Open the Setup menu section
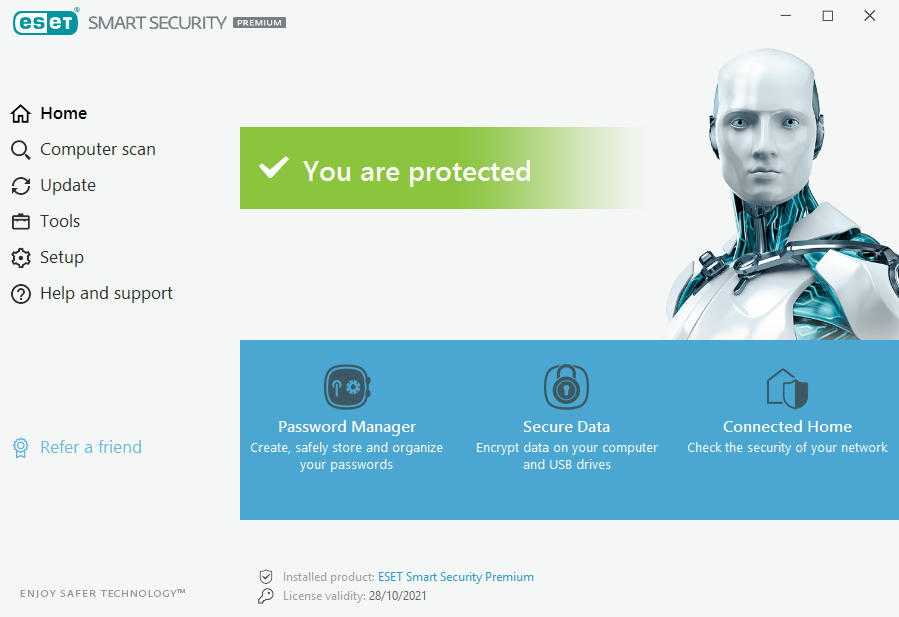The image size is (899, 617). tap(61, 257)
